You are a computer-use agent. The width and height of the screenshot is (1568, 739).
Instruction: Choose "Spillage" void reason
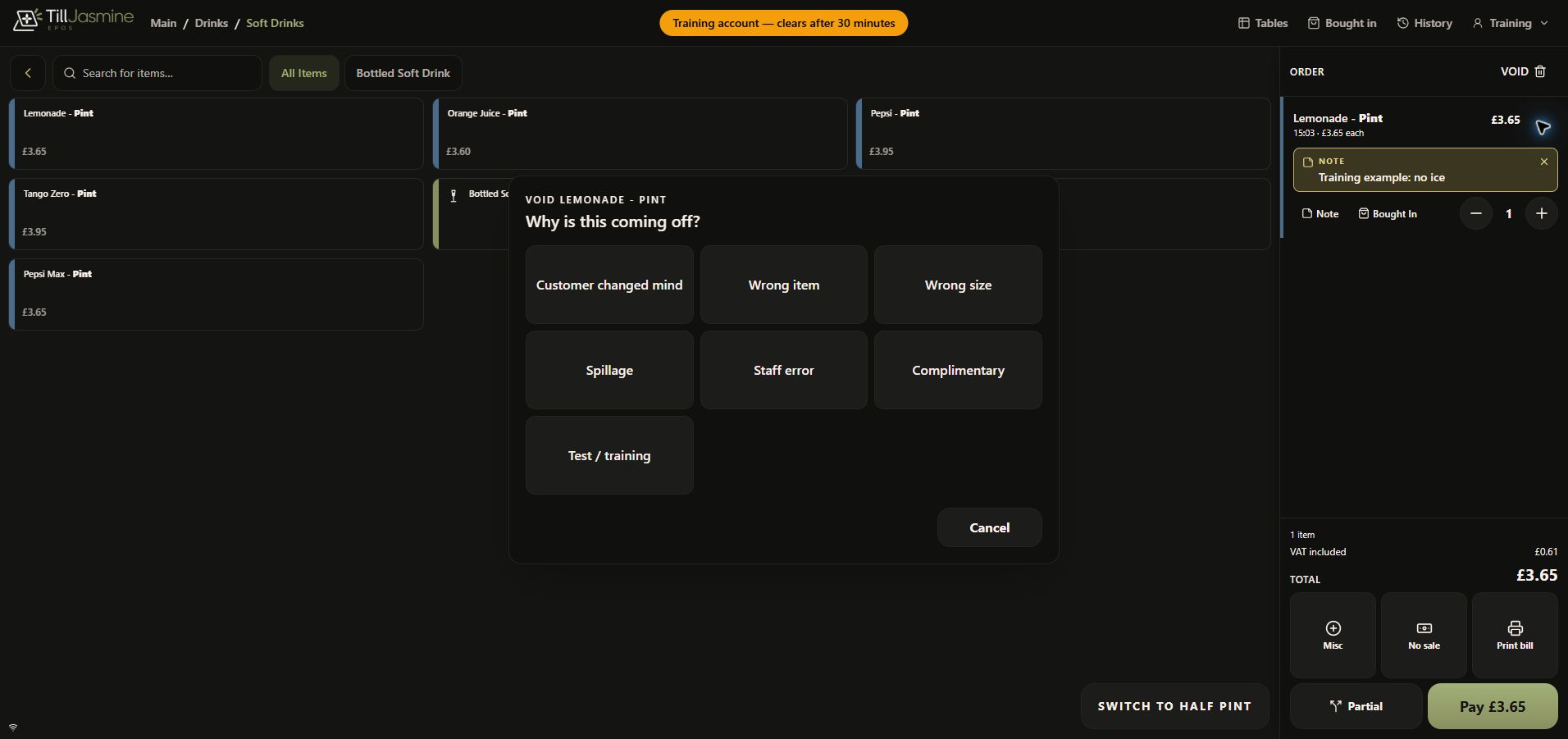click(x=609, y=370)
